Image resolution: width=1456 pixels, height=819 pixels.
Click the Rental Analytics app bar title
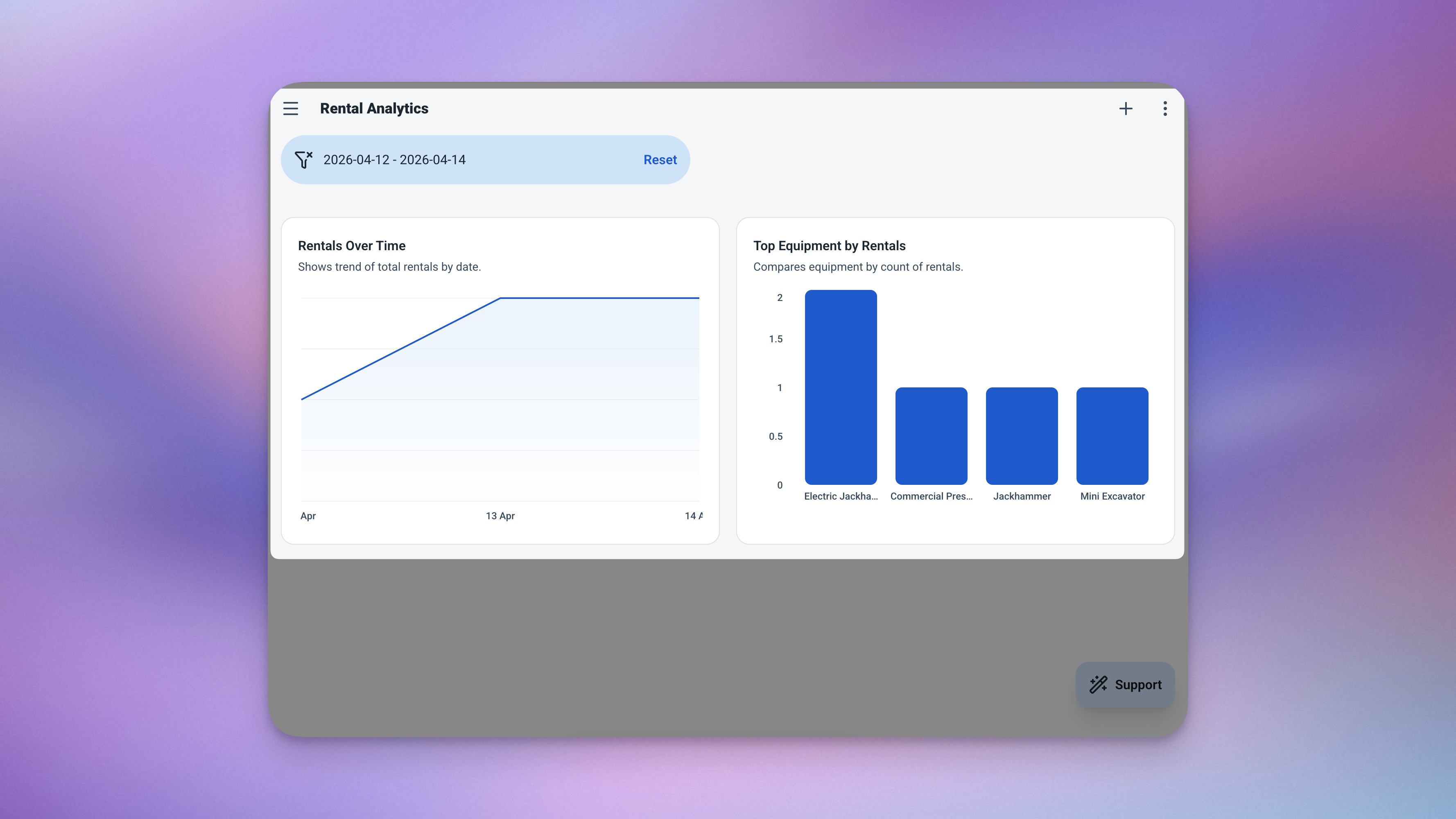point(374,109)
